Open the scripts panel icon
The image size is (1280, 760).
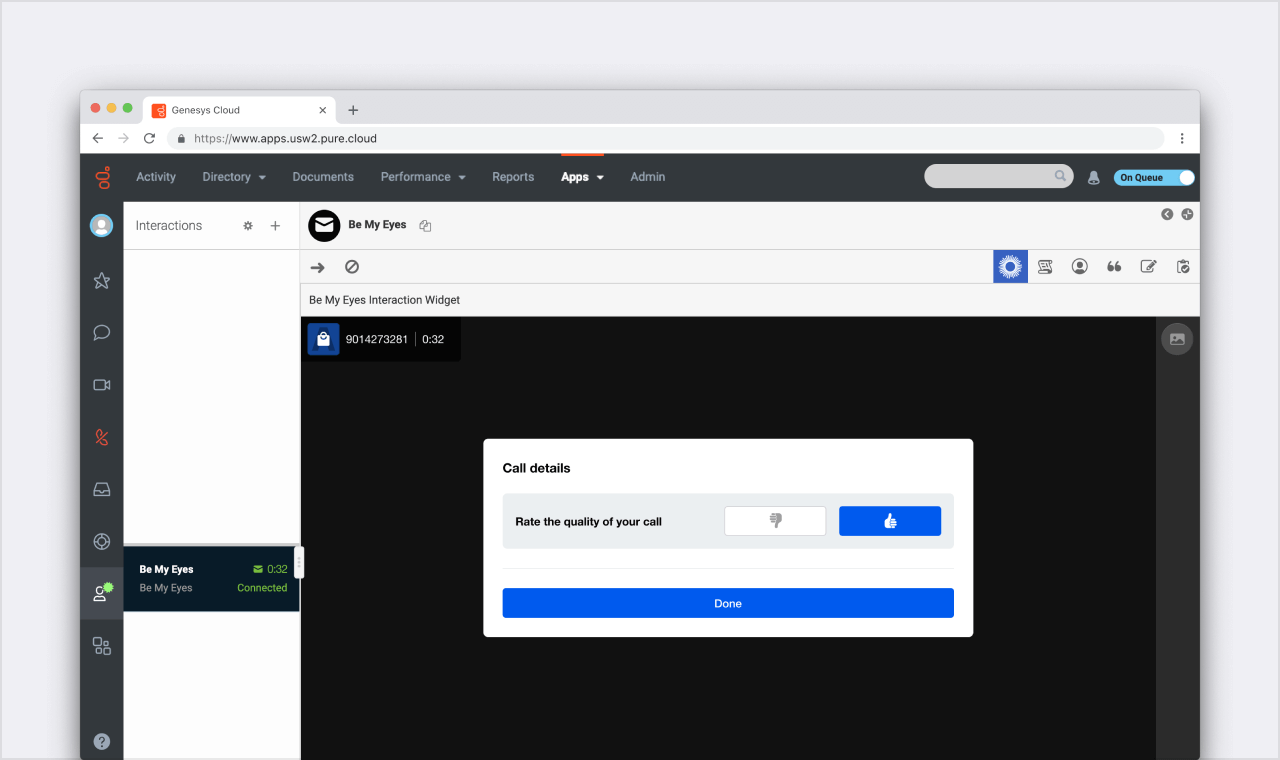(1045, 267)
